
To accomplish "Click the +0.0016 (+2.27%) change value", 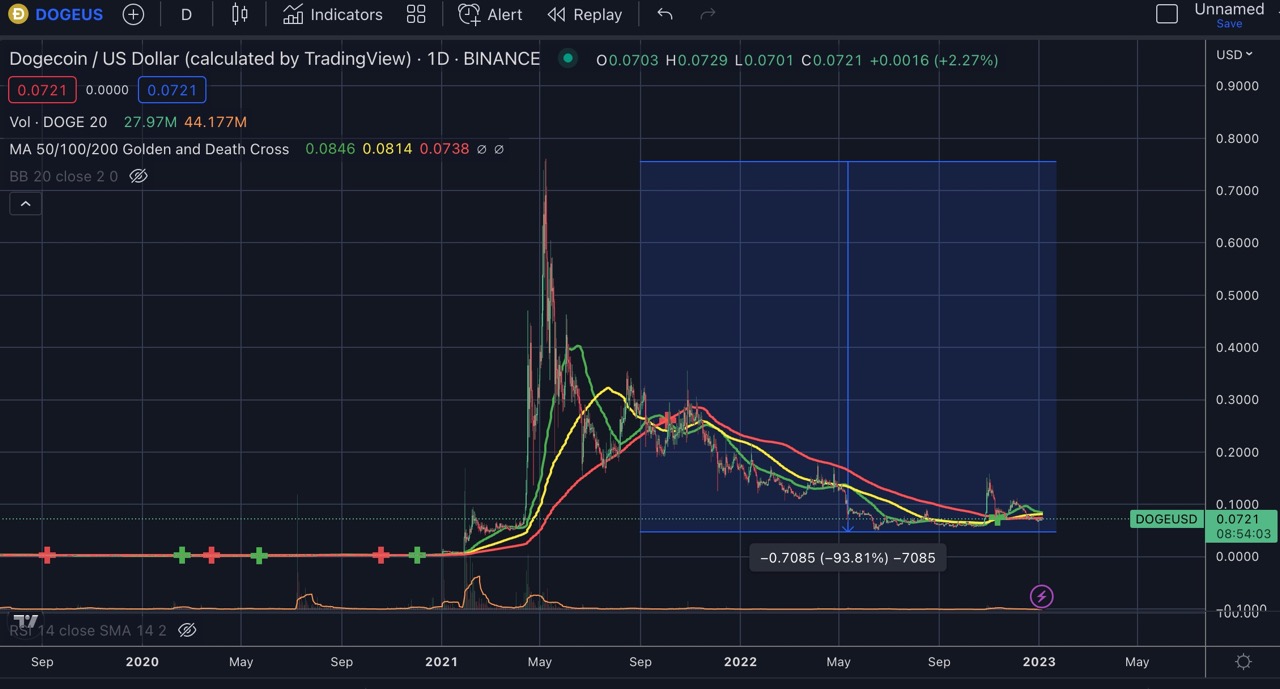I will pyautogui.click(x=933, y=60).
